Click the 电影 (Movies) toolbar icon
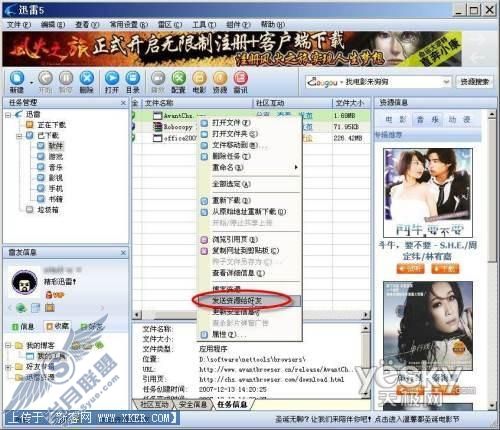The width and height of the screenshot is (500, 430). (199, 81)
